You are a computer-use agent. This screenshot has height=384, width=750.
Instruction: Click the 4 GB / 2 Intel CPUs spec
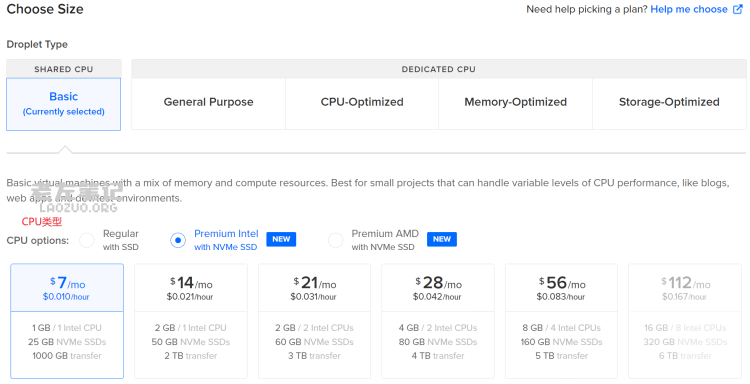click(x=438, y=328)
